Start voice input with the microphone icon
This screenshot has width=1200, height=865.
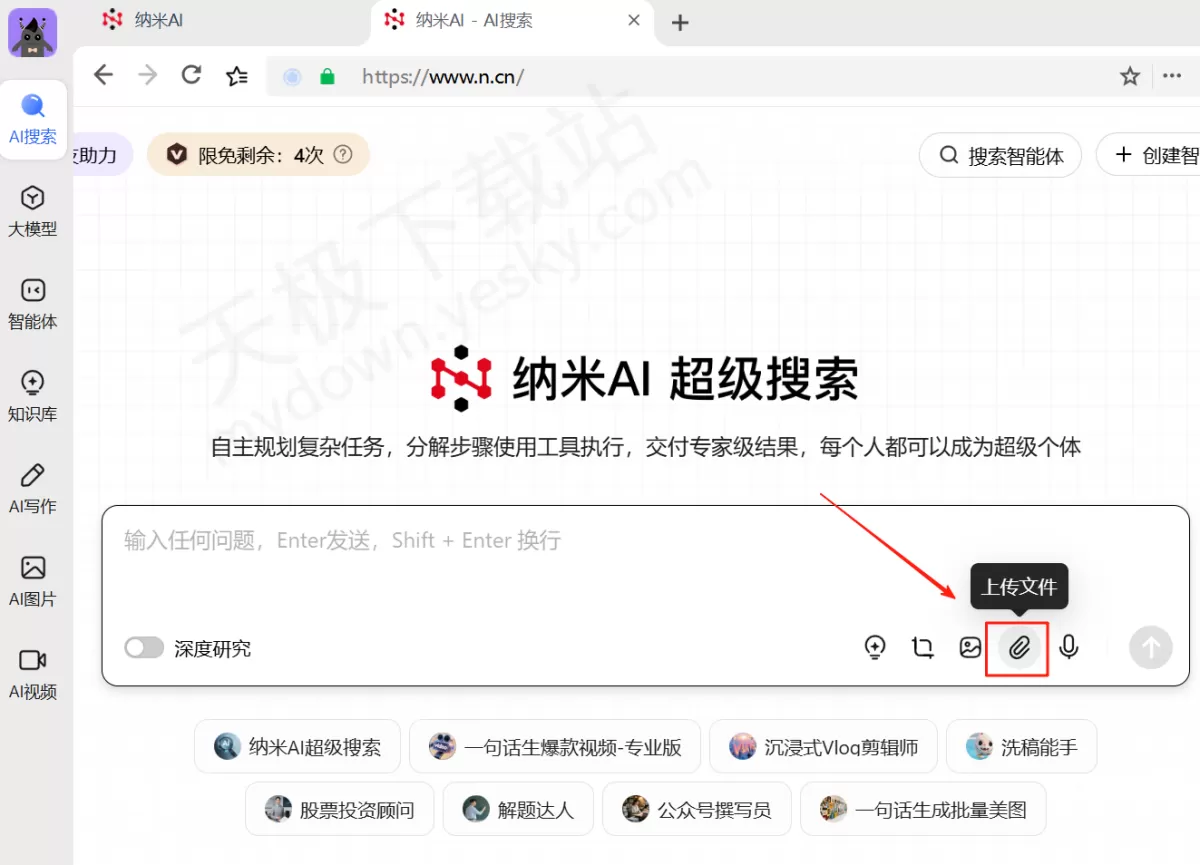tap(1069, 648)
